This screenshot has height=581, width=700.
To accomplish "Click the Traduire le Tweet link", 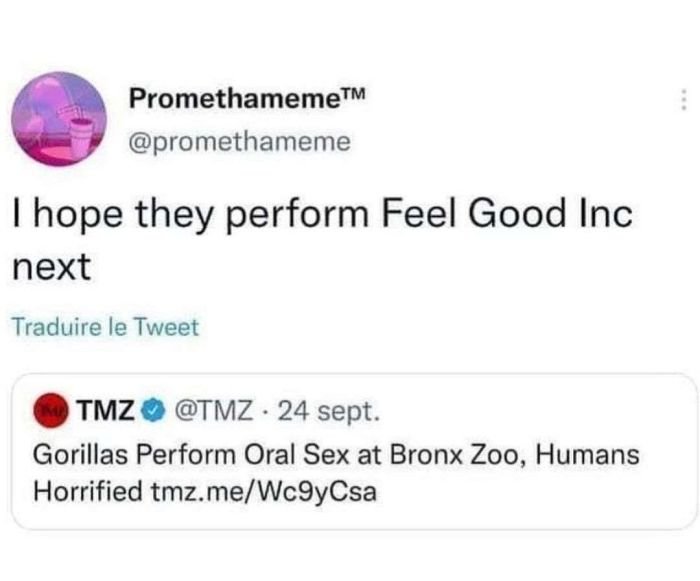I will click(105, 327).
